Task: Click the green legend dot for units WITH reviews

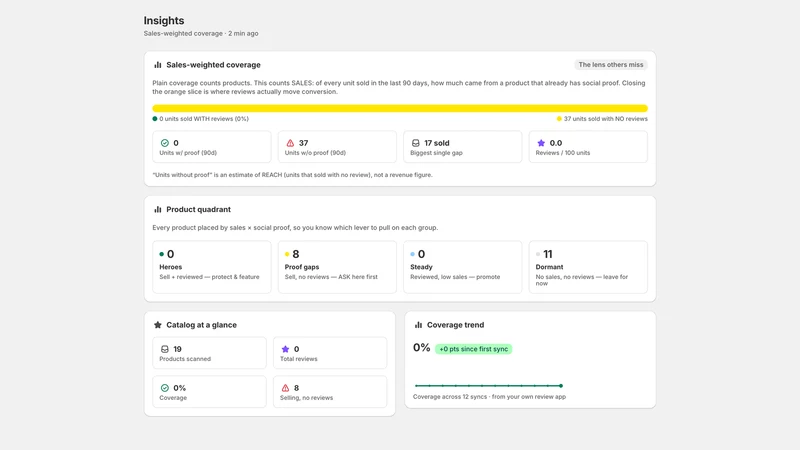Action: point(155,118)
